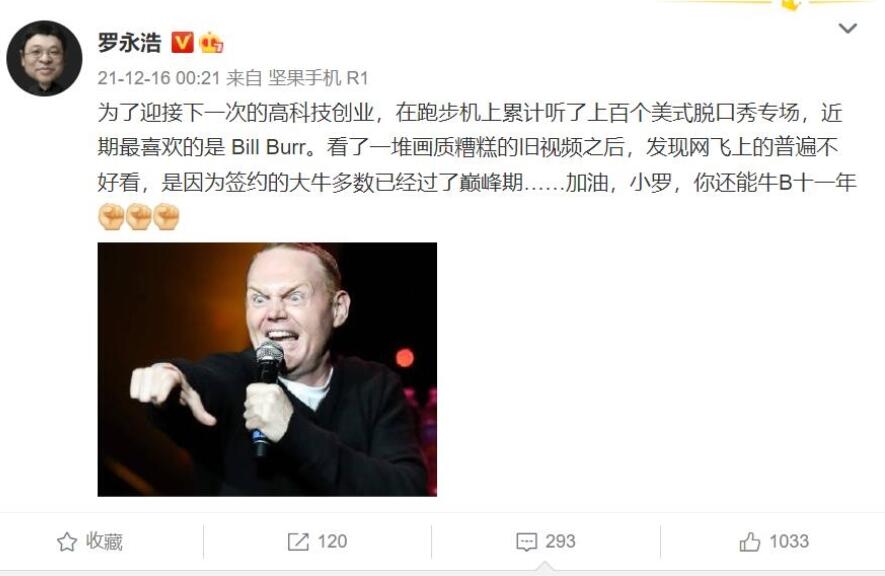Click the crown membership badge icon
885x576 pixels.
point(211,42)
